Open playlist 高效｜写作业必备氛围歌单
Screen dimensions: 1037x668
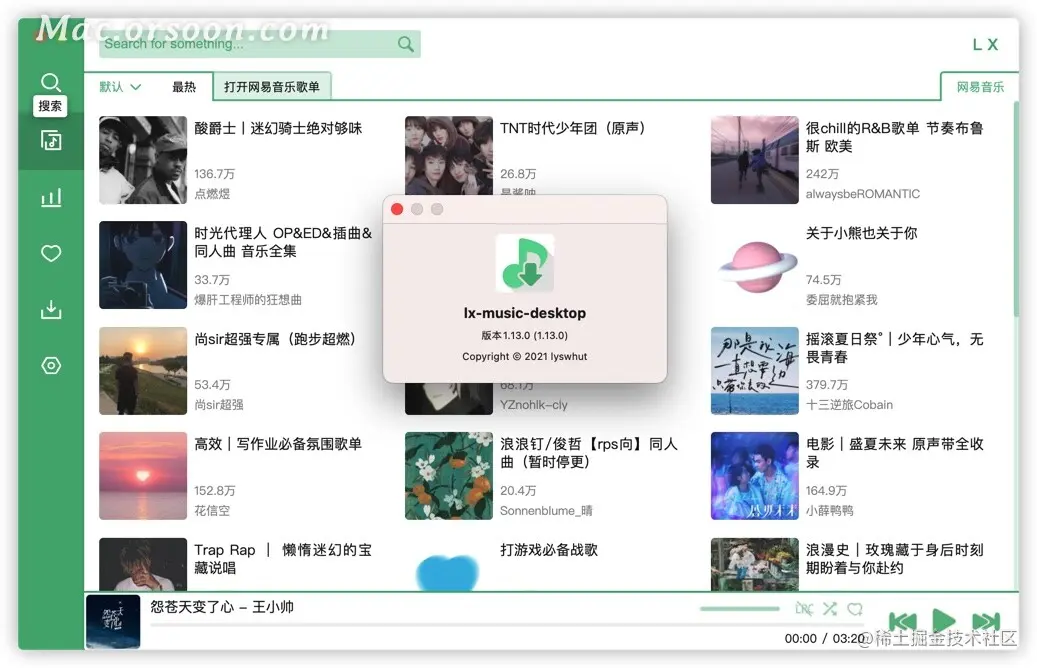[278, 444]
